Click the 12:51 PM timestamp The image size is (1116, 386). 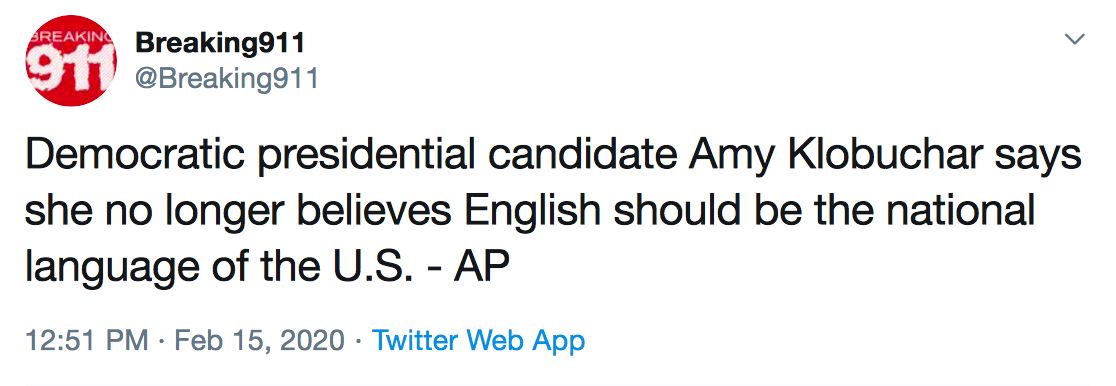[87, 340]
